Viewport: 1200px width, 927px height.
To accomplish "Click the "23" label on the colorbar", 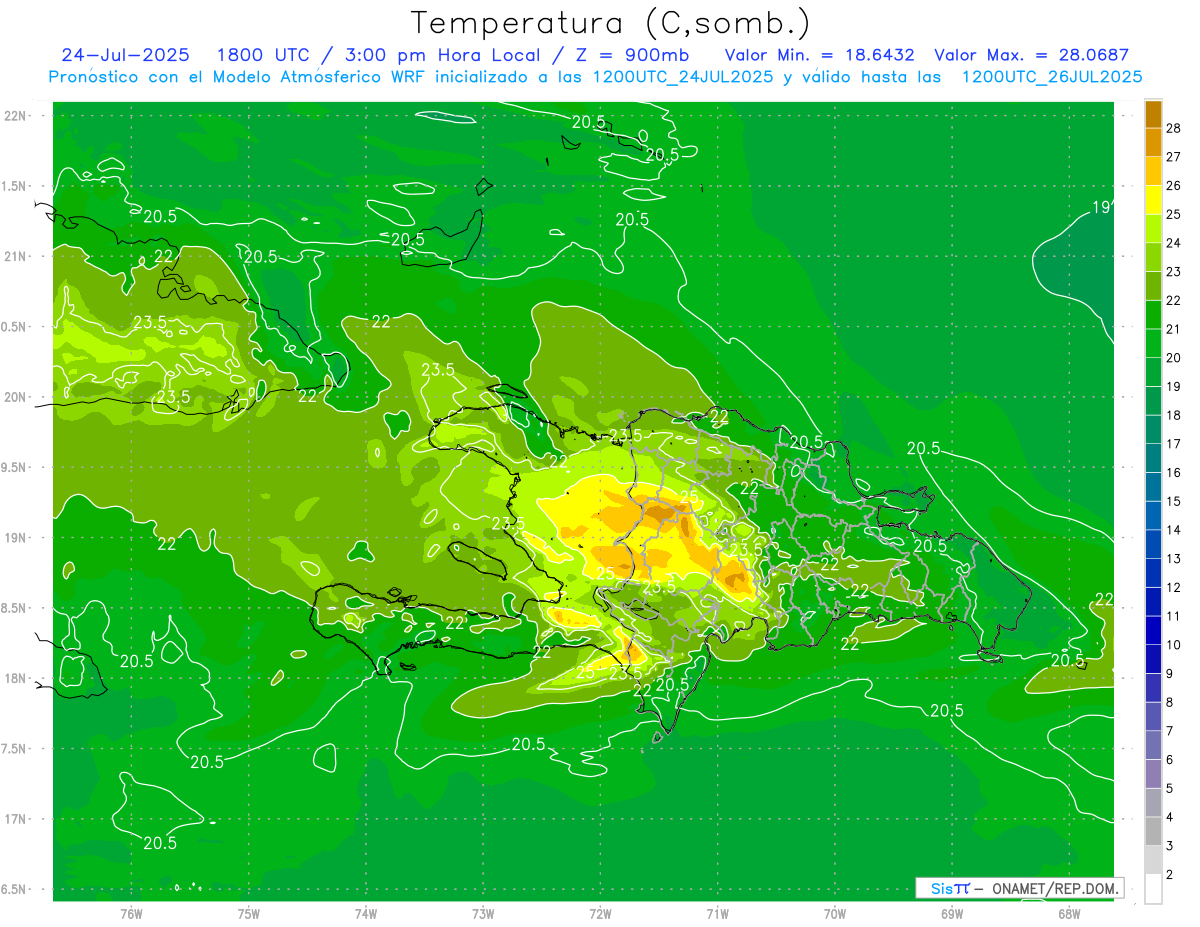I will coord(1174,272).
